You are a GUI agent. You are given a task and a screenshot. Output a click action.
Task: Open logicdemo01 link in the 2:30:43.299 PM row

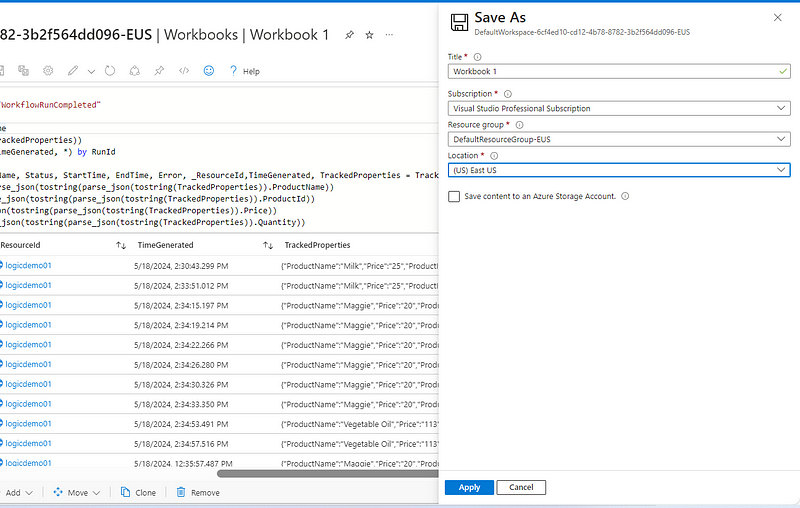[x=28, y=266]
